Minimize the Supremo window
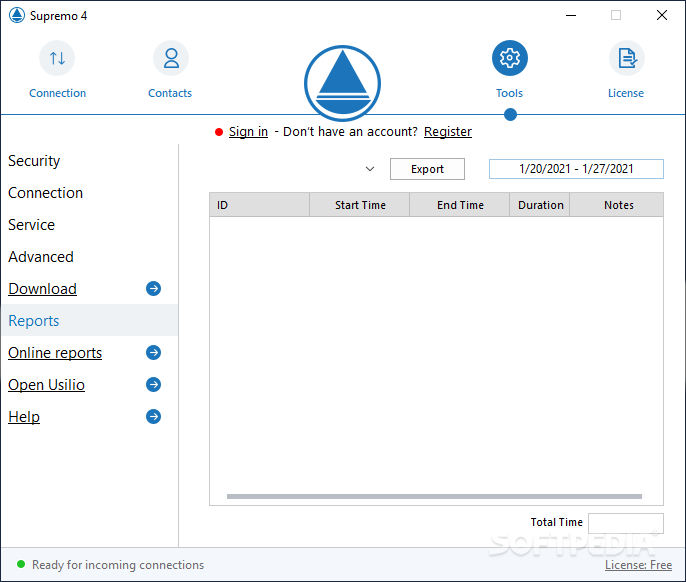686x582 pixels. click(x=571, y=15)
